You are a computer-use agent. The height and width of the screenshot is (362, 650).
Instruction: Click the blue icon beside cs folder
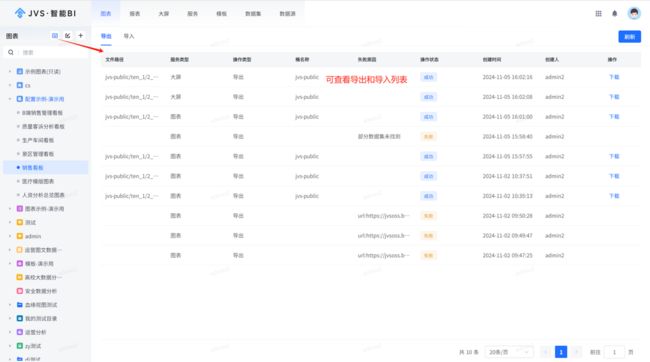tap(19, 85)
